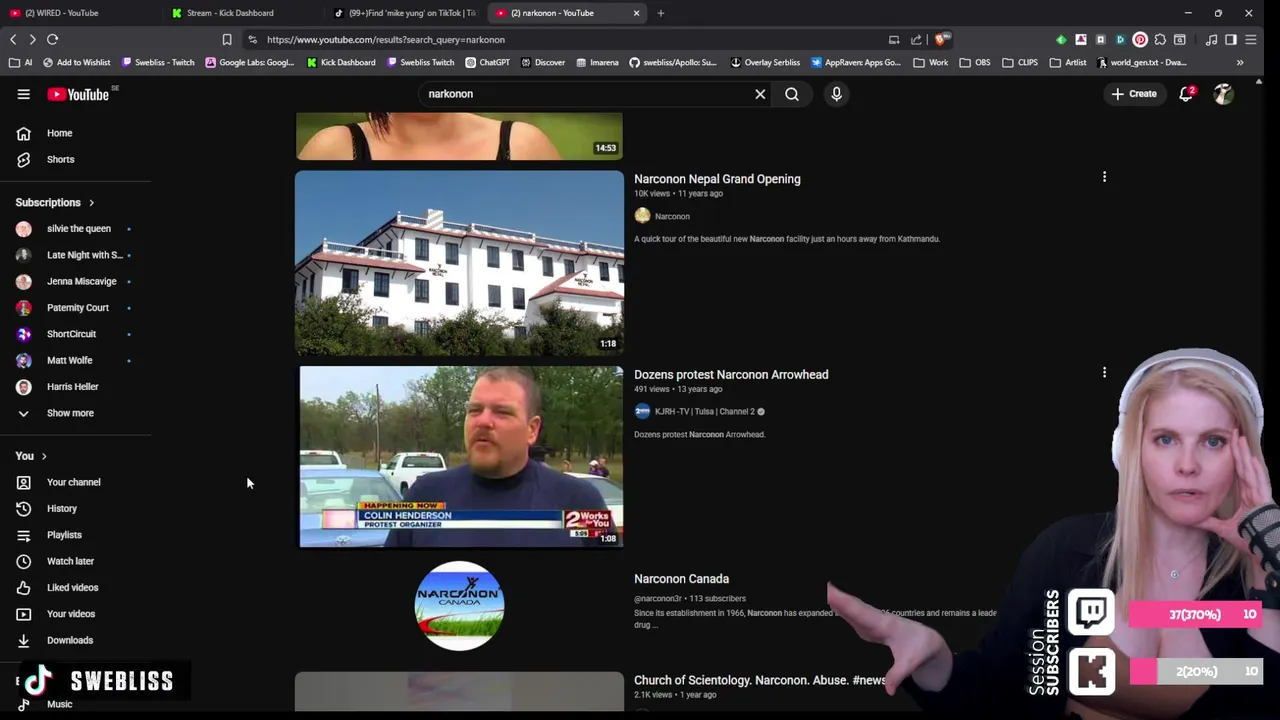Open the Brave main menu icon

click(x=1251, y=40)
